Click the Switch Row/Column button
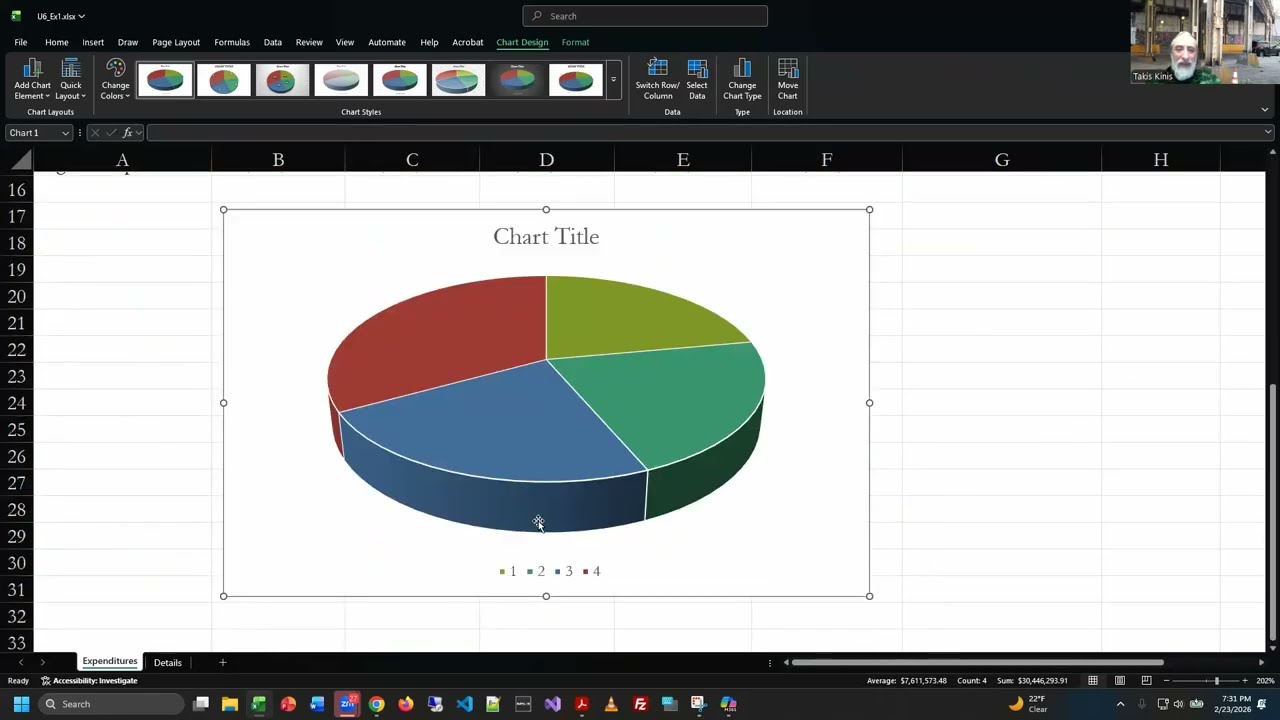This screenshot has width=1280, height=720. (657, 79)
